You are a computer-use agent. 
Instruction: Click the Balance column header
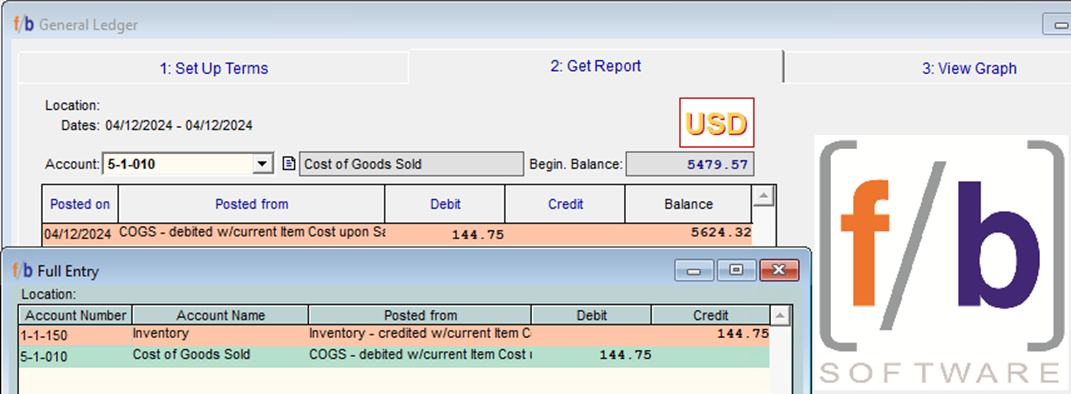688,203
